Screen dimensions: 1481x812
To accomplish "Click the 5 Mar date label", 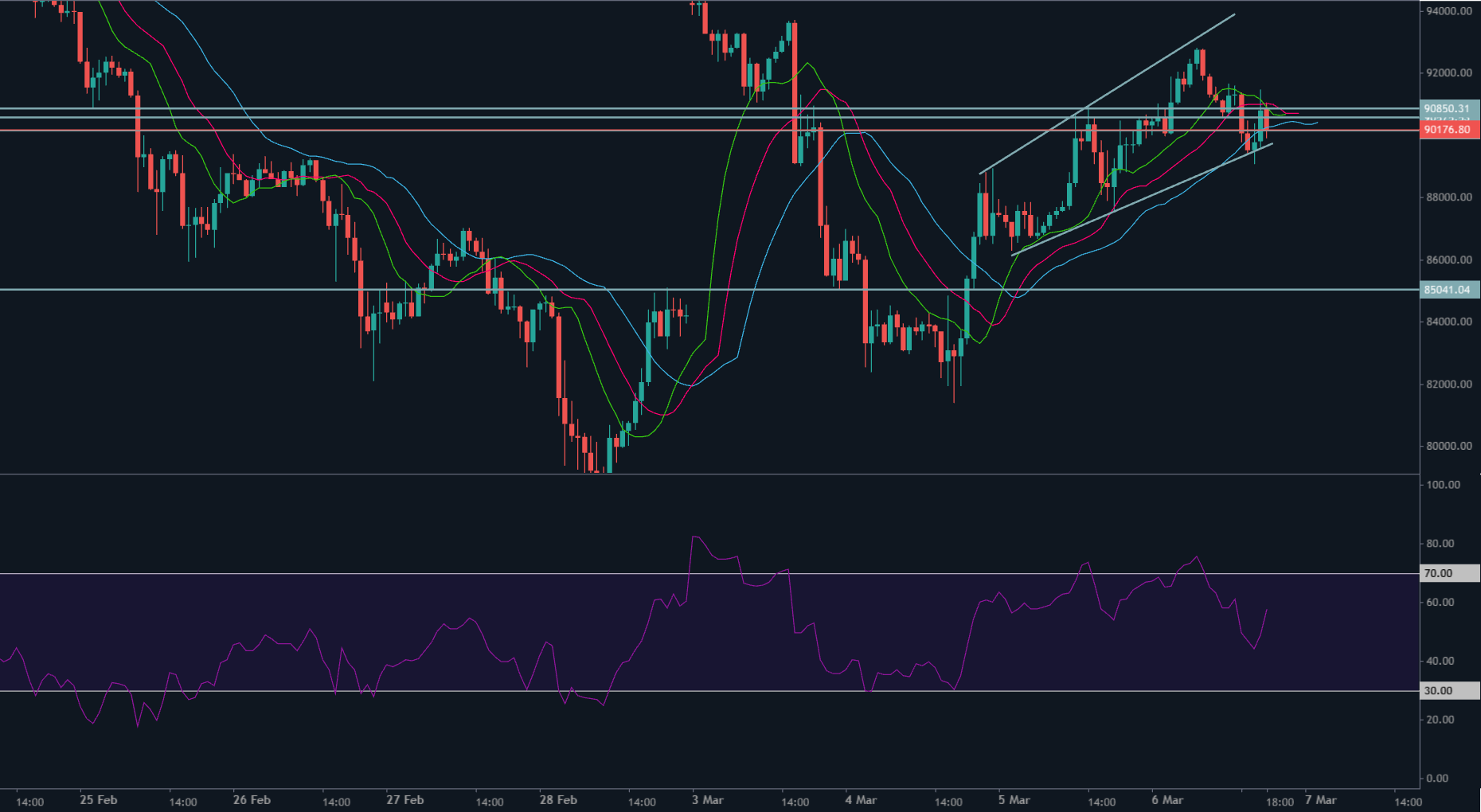I will pos(1014,800).
